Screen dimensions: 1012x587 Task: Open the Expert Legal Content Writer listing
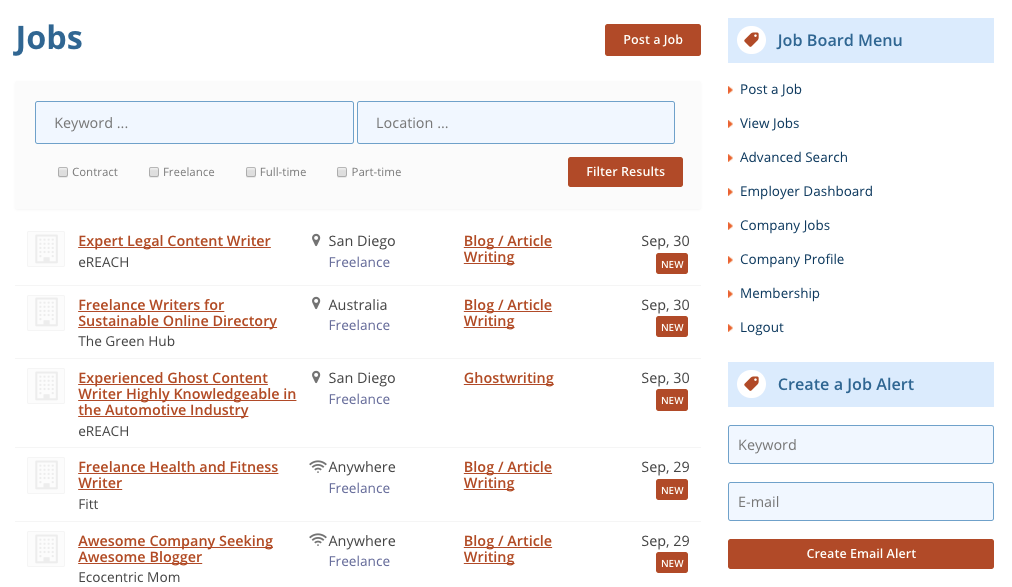174,241
